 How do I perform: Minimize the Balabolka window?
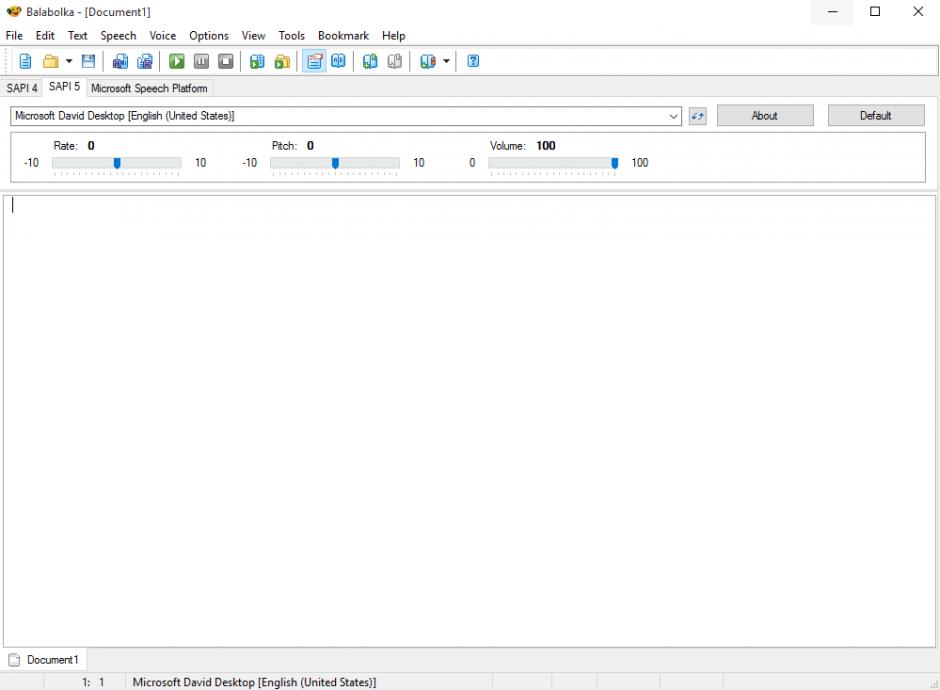(832, 12)
